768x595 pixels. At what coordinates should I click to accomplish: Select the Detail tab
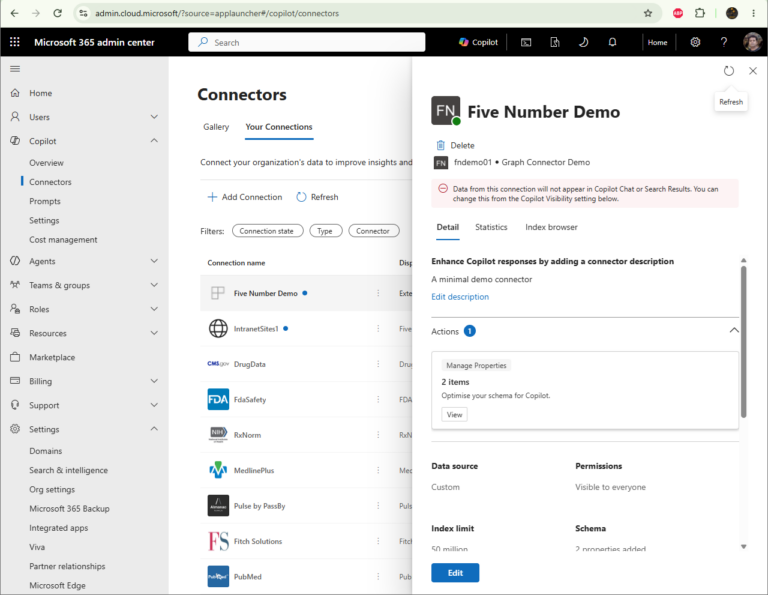448,227
